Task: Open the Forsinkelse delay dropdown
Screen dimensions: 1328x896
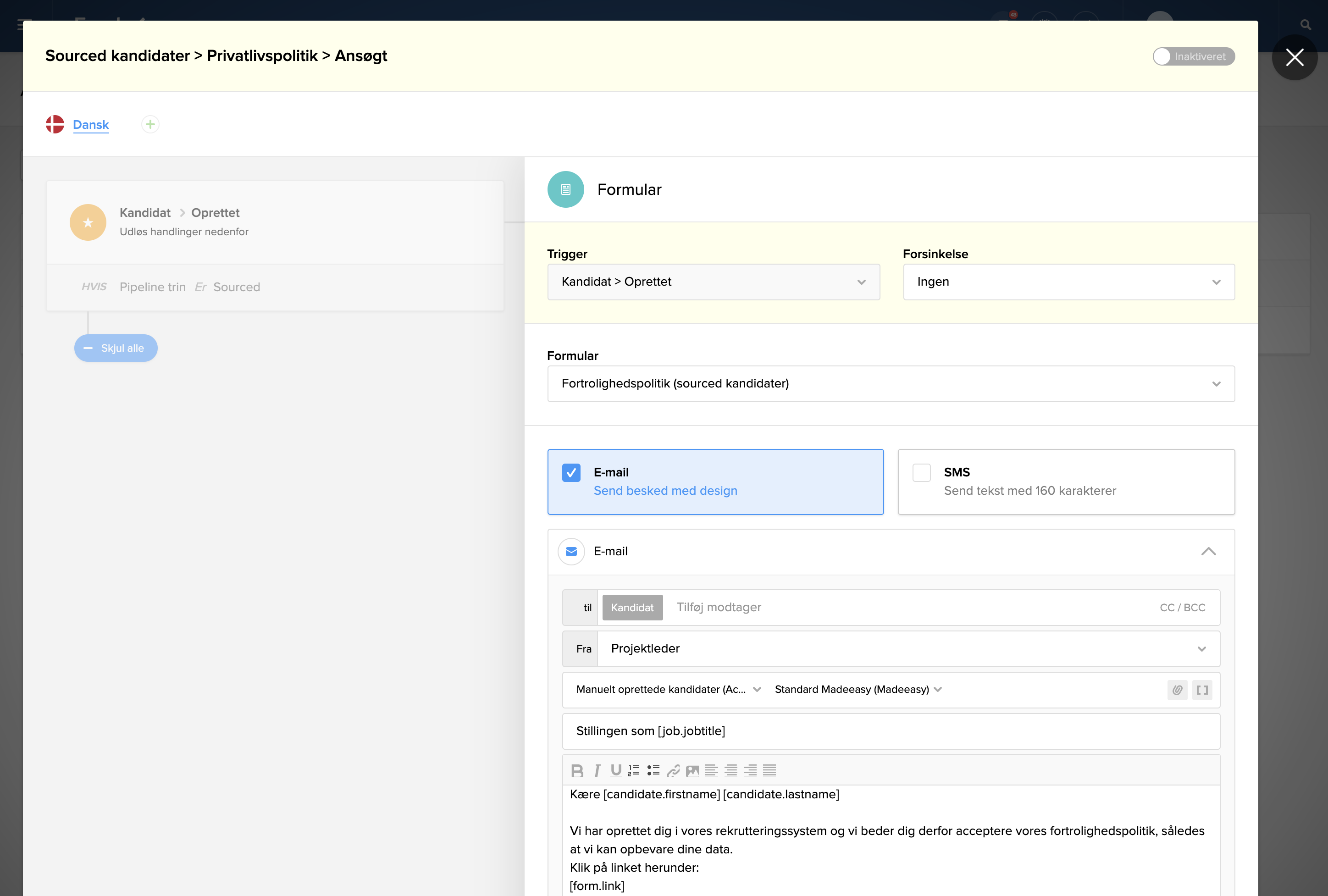Action: click(1068, 282)
